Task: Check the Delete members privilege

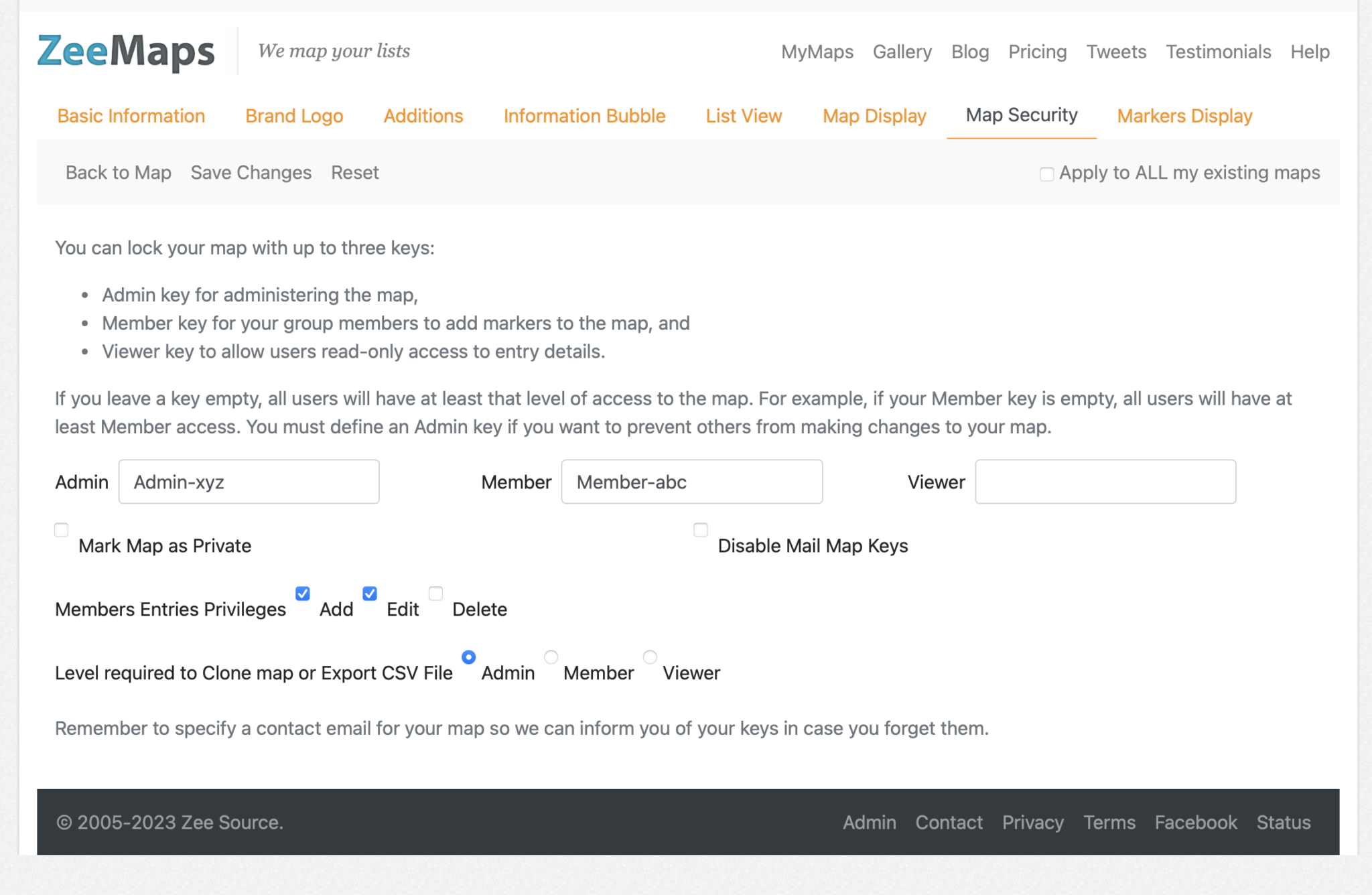Action: click(435, 594)
